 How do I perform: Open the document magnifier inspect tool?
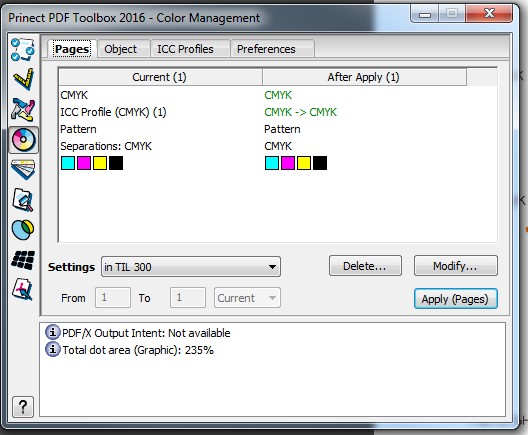(x=23, y=200)
